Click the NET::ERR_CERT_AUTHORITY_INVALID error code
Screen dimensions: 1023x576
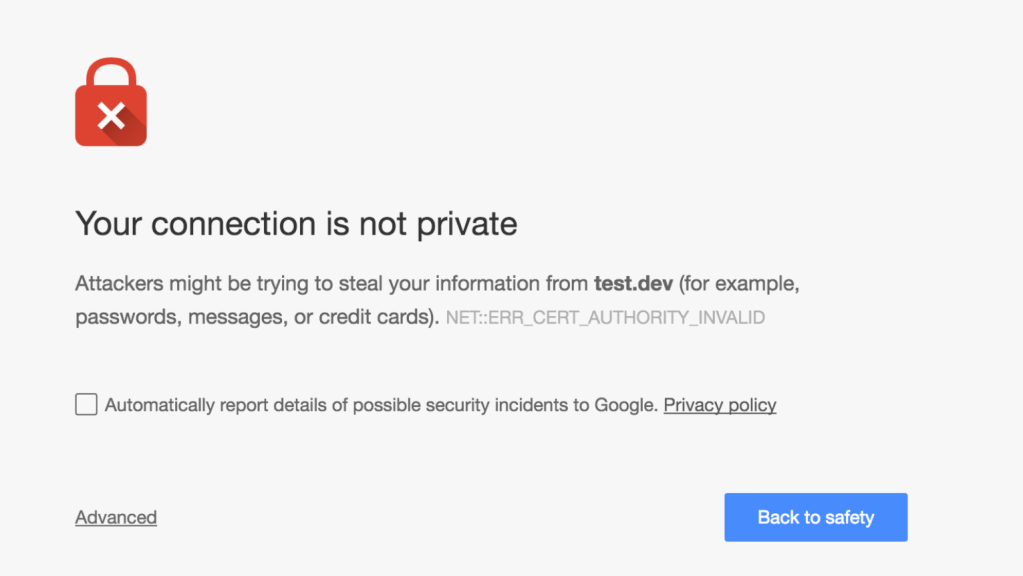(x=605, y=318)
